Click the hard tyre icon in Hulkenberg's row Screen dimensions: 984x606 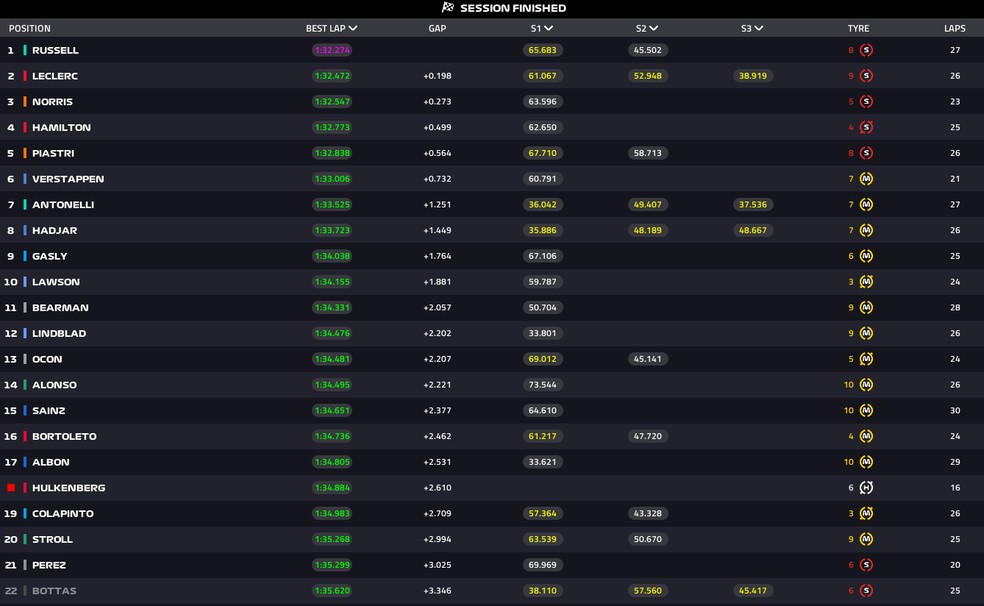pos(866,487)
